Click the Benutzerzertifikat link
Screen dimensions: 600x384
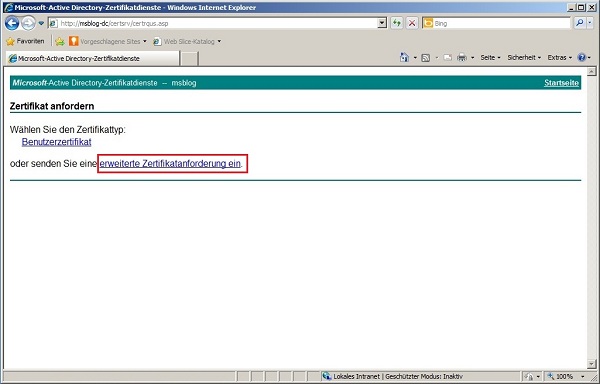click(x=56, y=142)
